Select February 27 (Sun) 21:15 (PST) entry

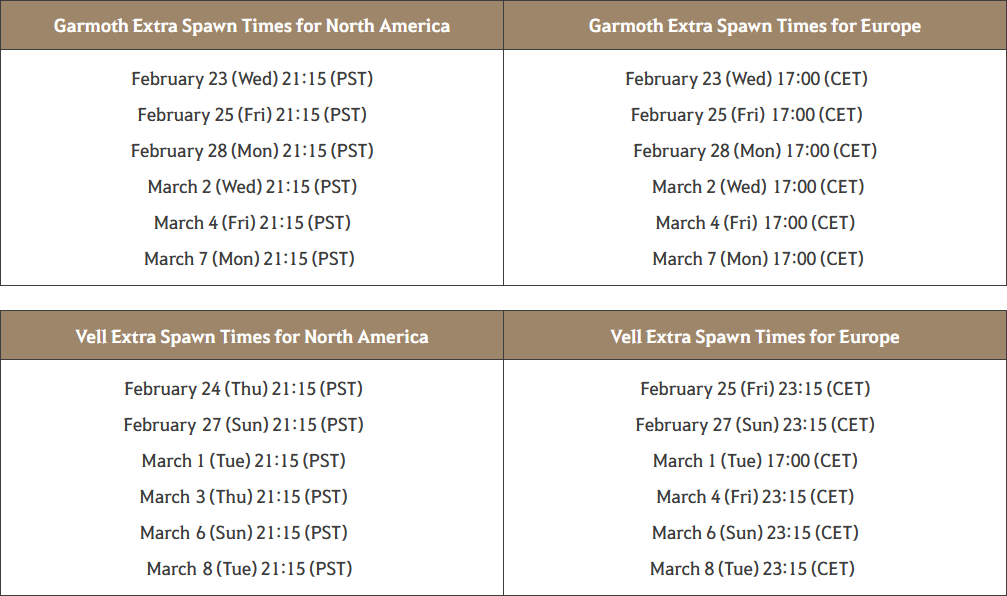click(x=243, y=425)
